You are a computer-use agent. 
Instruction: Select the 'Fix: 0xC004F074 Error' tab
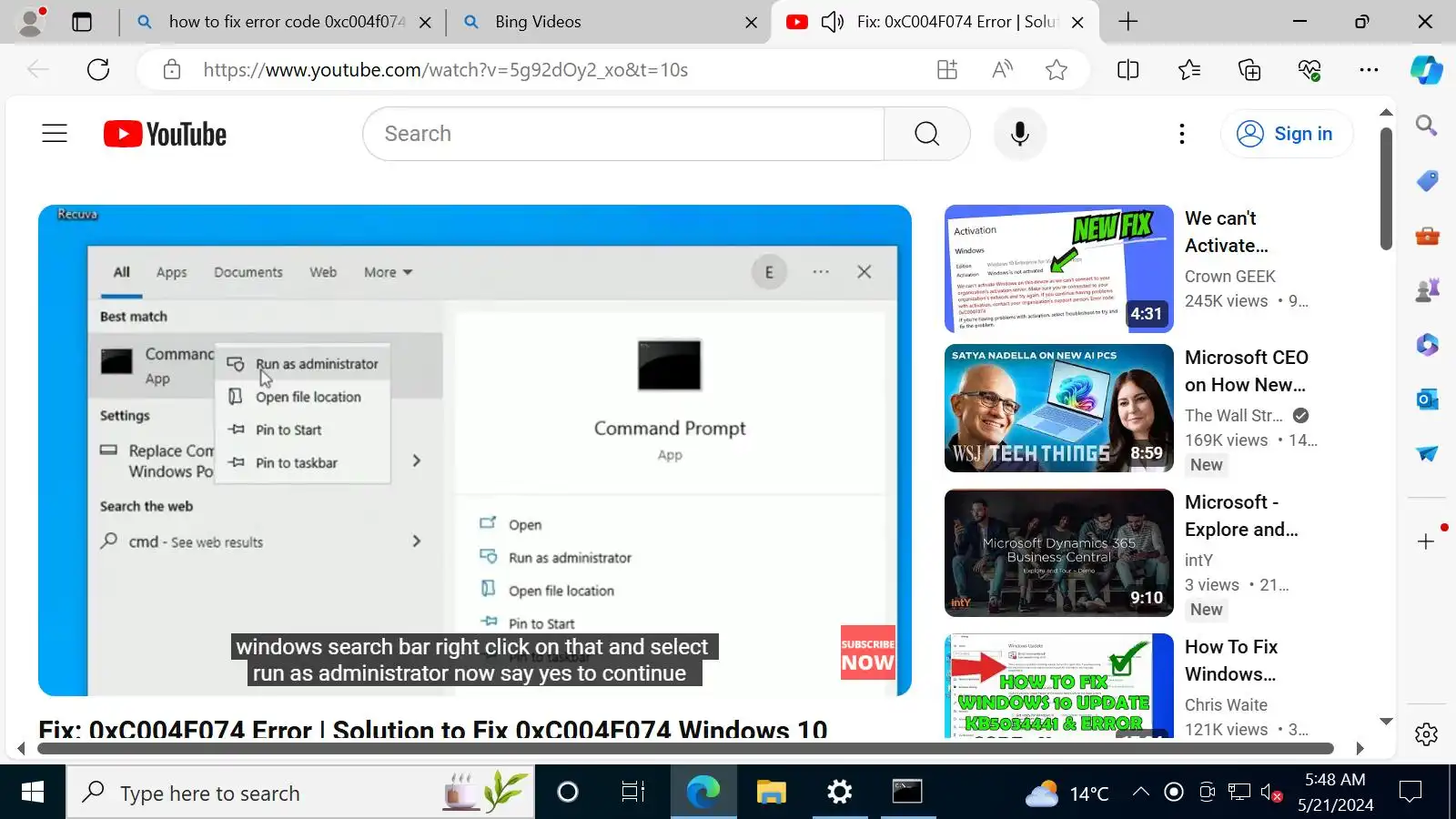click(x=935, y=22)
